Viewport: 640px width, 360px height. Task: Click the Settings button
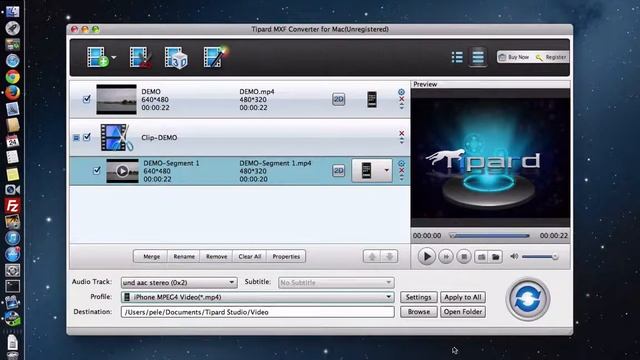(418, 297)
